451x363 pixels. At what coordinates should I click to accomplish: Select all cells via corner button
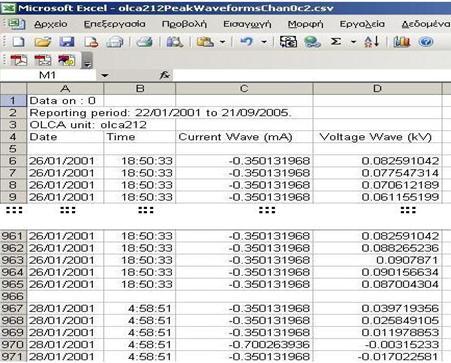click(x=13, y=89)
